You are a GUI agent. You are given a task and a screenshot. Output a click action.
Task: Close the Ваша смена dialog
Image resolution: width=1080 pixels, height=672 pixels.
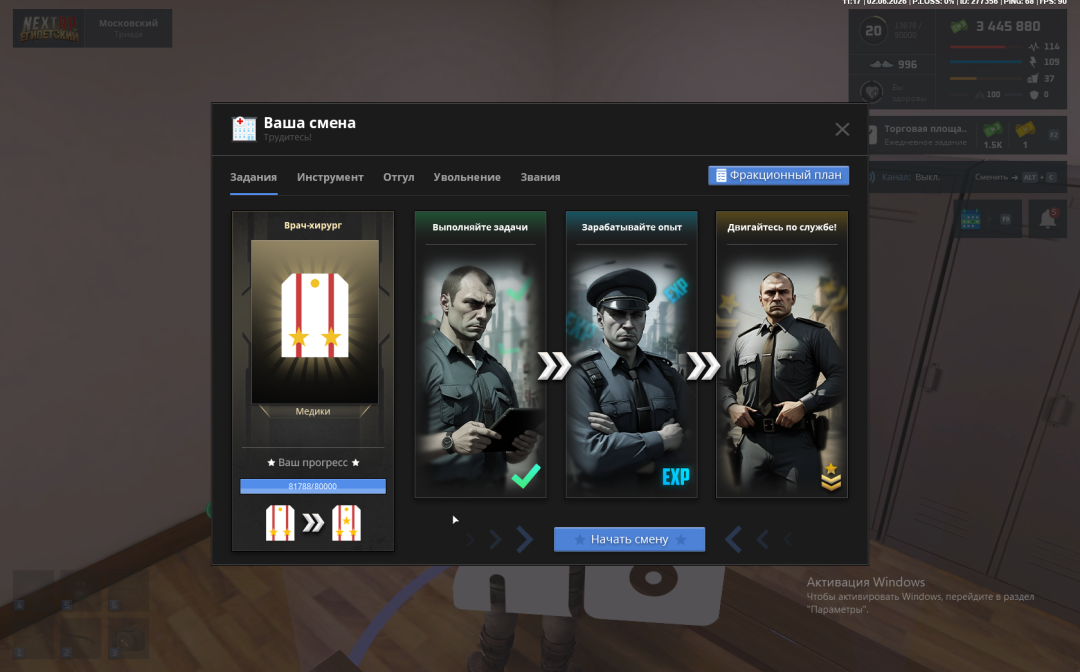[842, 129]
